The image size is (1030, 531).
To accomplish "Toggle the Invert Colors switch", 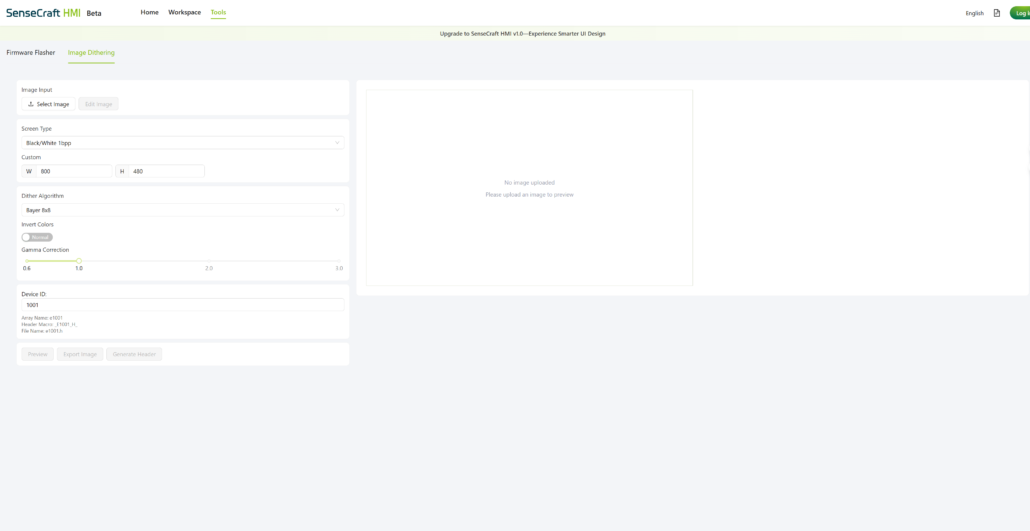I will coord(37,237).
